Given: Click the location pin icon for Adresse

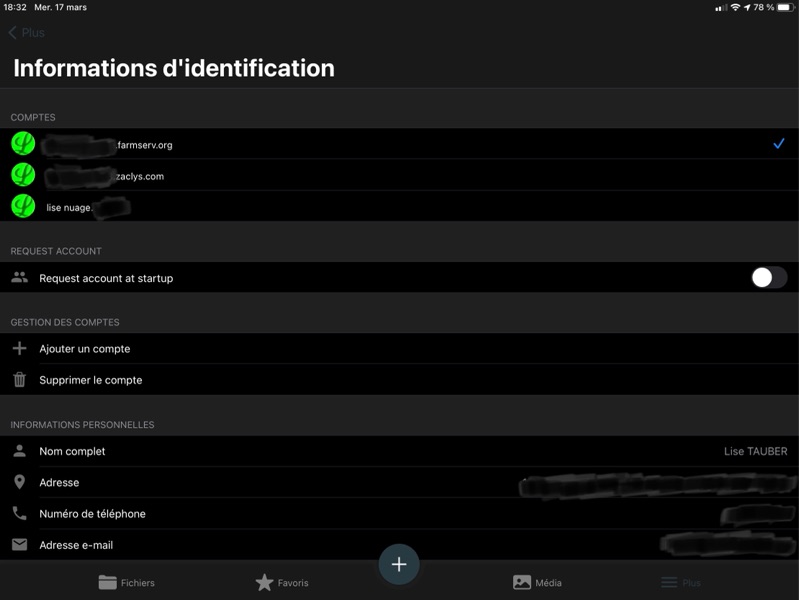Looking at the screenshot, I should click(19, 483).
